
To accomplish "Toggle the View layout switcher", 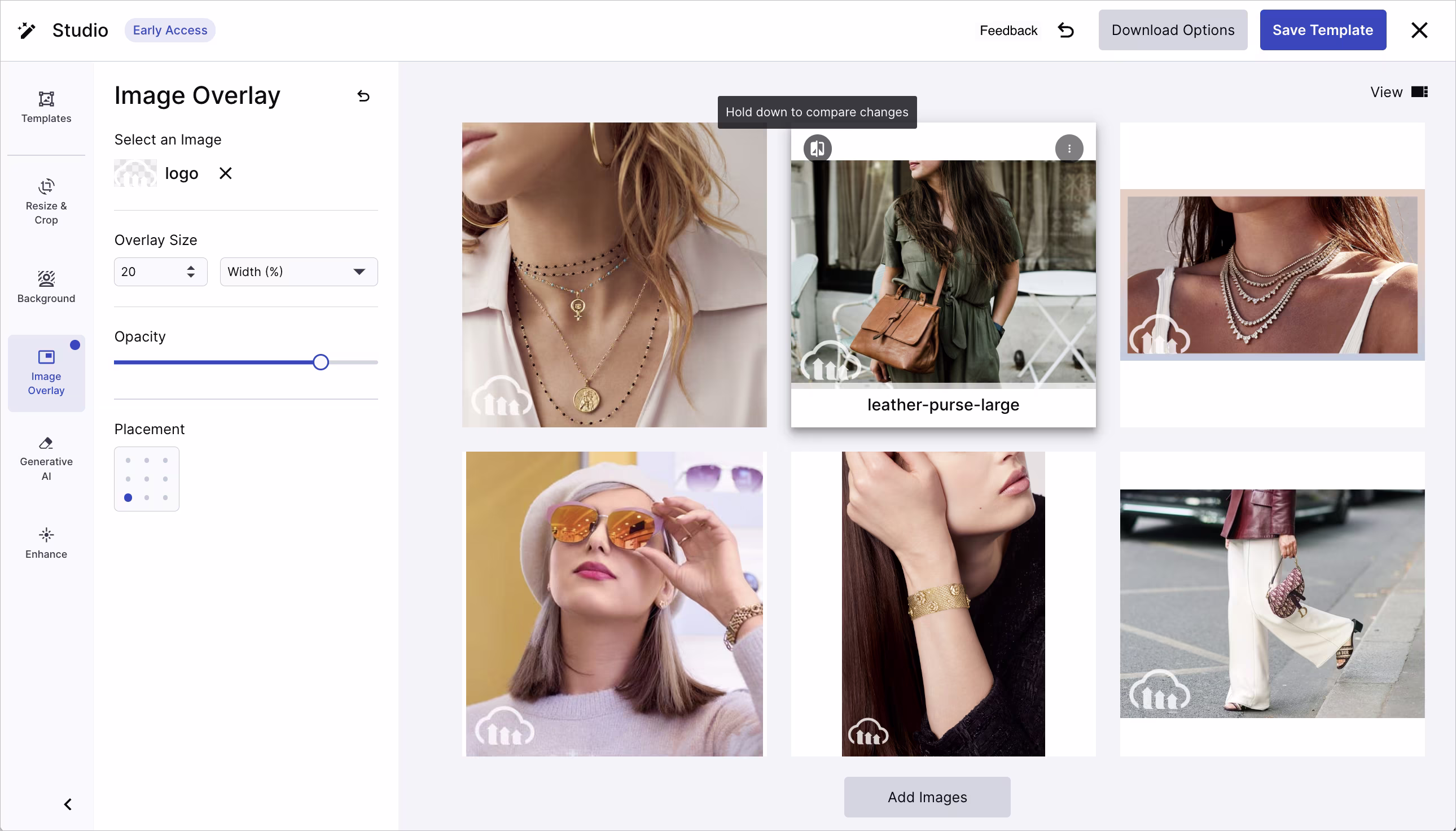I will coord(1418,92).
